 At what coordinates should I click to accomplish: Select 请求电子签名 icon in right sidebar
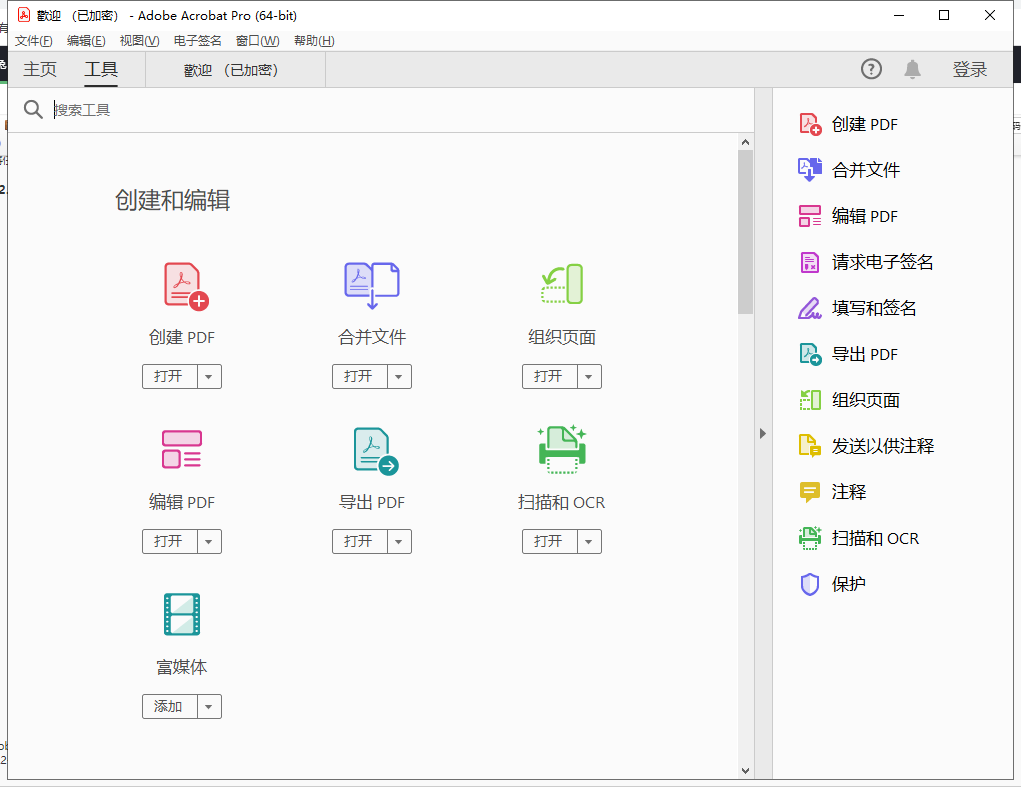pos(809,262)
